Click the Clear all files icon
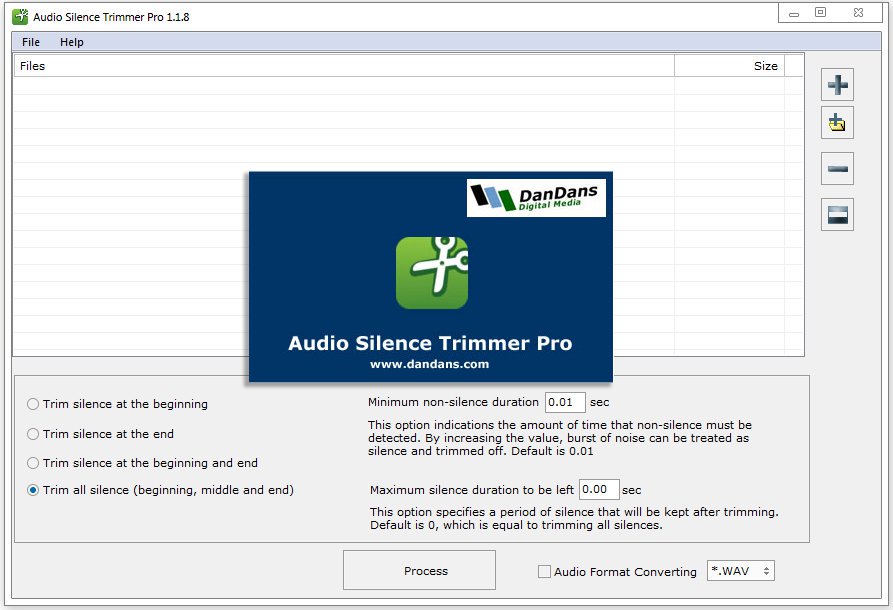 (837, 215)
